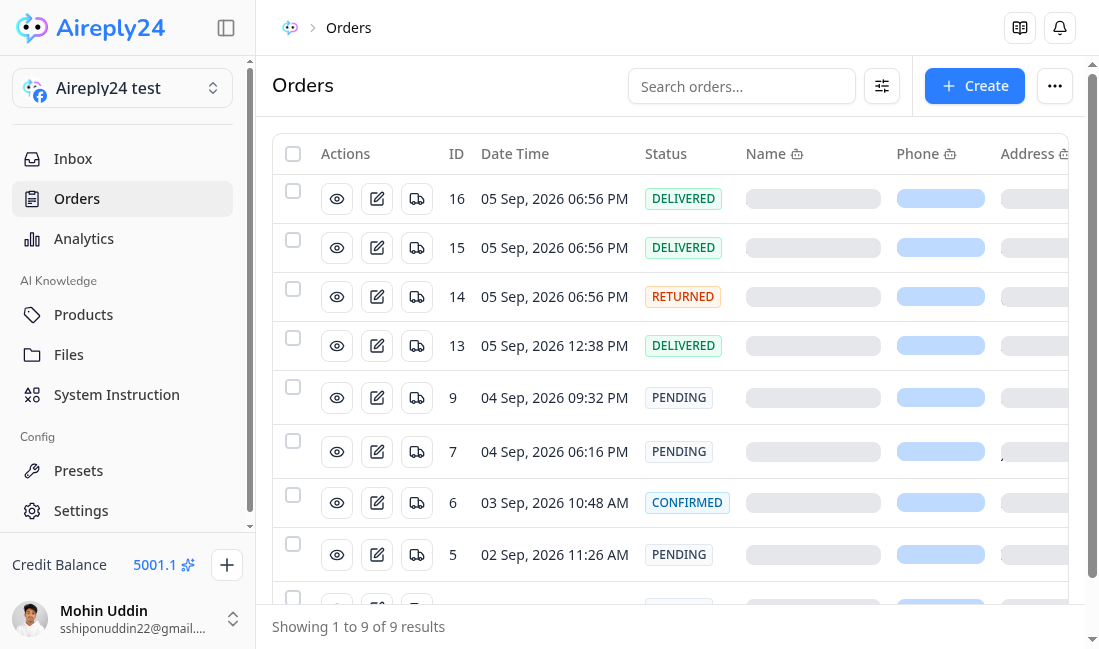Click the orders page vertical scrollbar
Image resolution: width=1099 pixels, height=649 pixels.
coord(1092,325)
